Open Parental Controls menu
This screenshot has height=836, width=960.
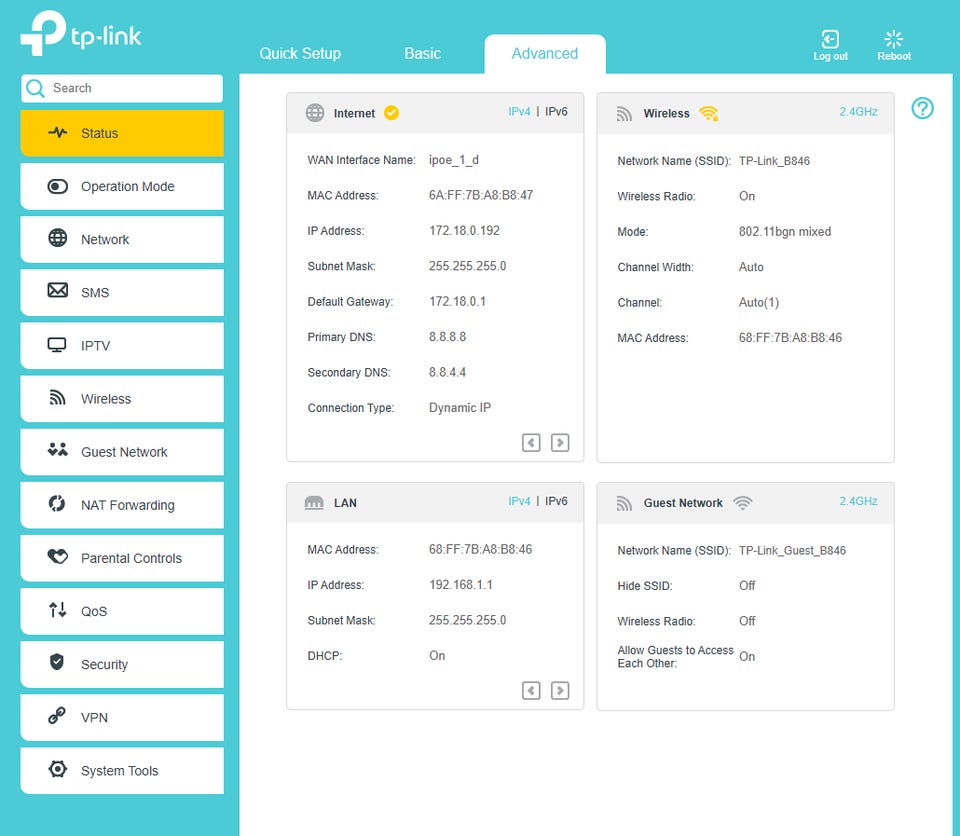pos(122,558)
